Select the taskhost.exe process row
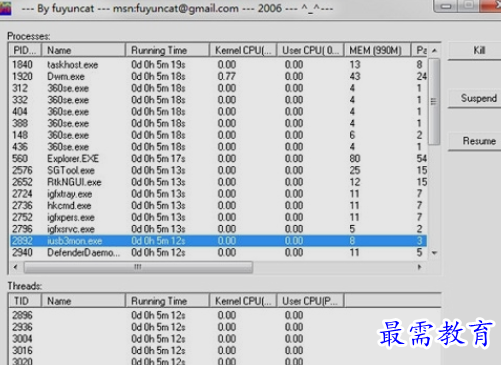 point(218,65)
